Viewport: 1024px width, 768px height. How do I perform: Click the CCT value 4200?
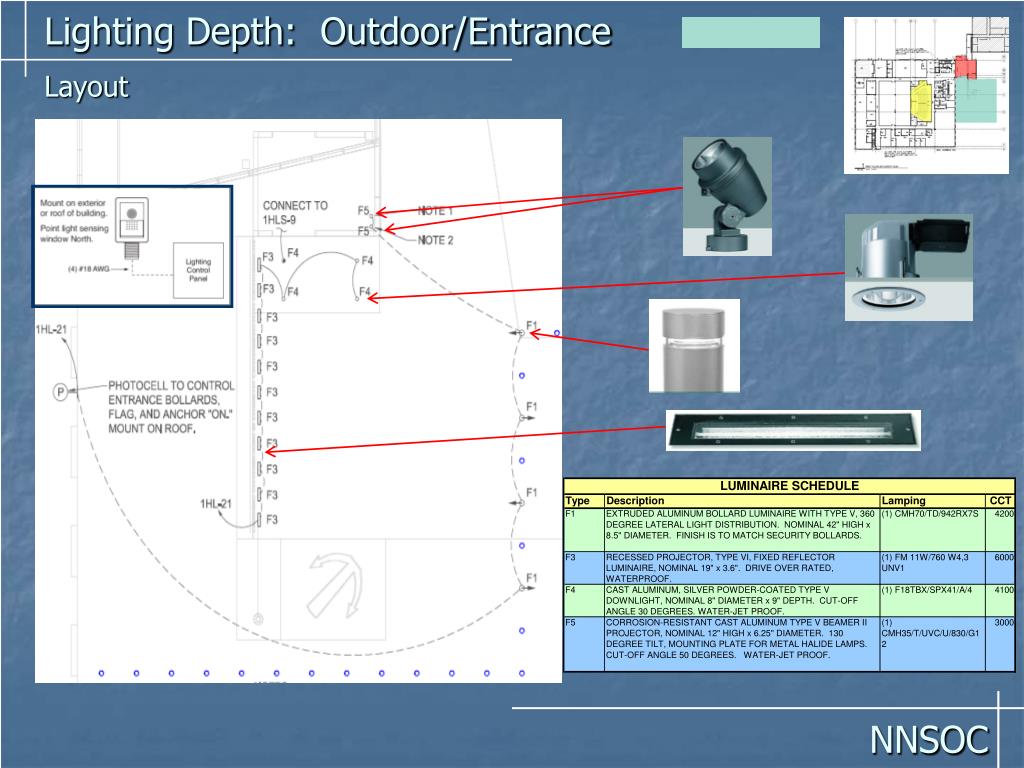(1004, 514)
